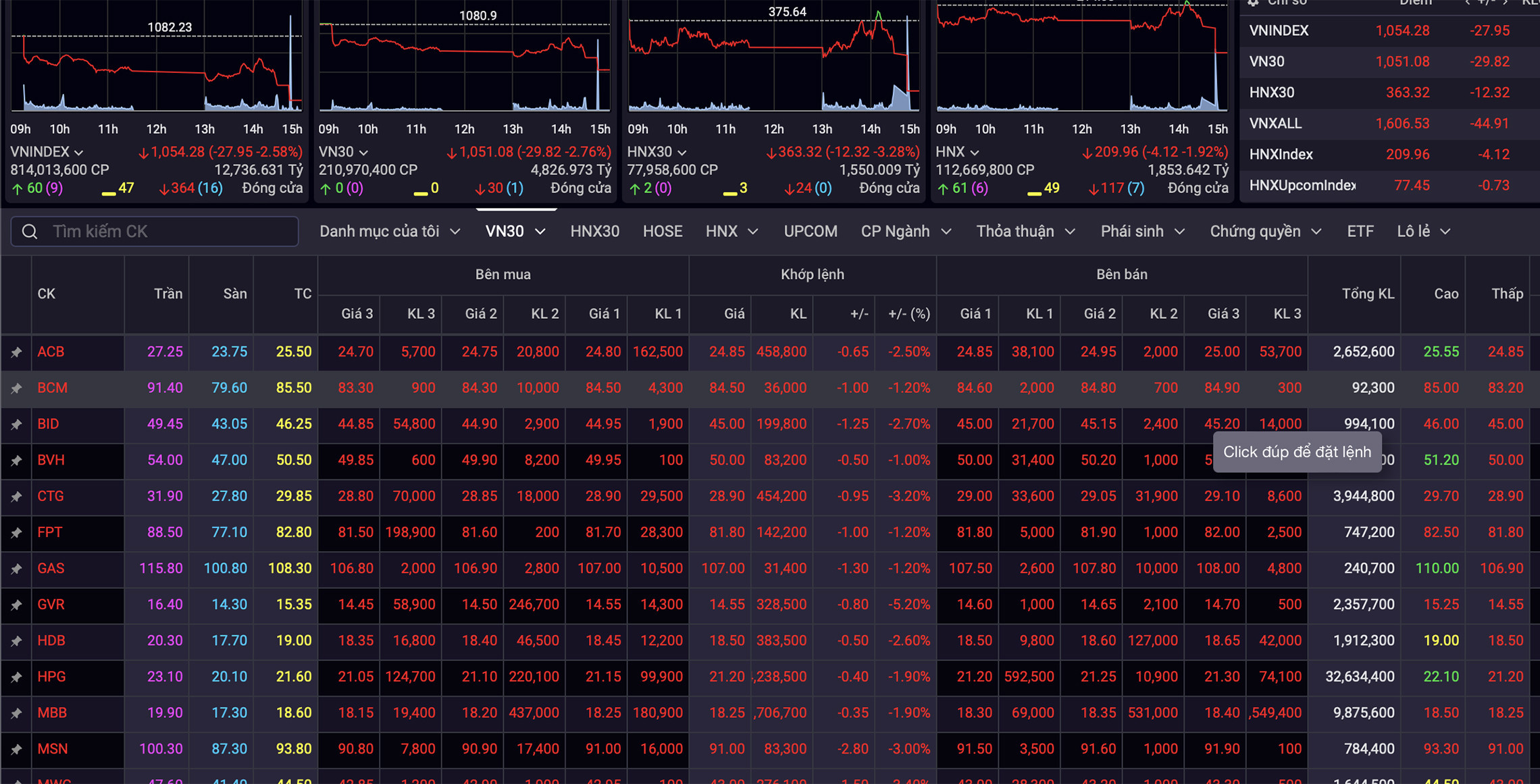This screenshot has height=784, width=1540.
Task: Click the HPG stock symbol
Action: click(x=51, y=677)
